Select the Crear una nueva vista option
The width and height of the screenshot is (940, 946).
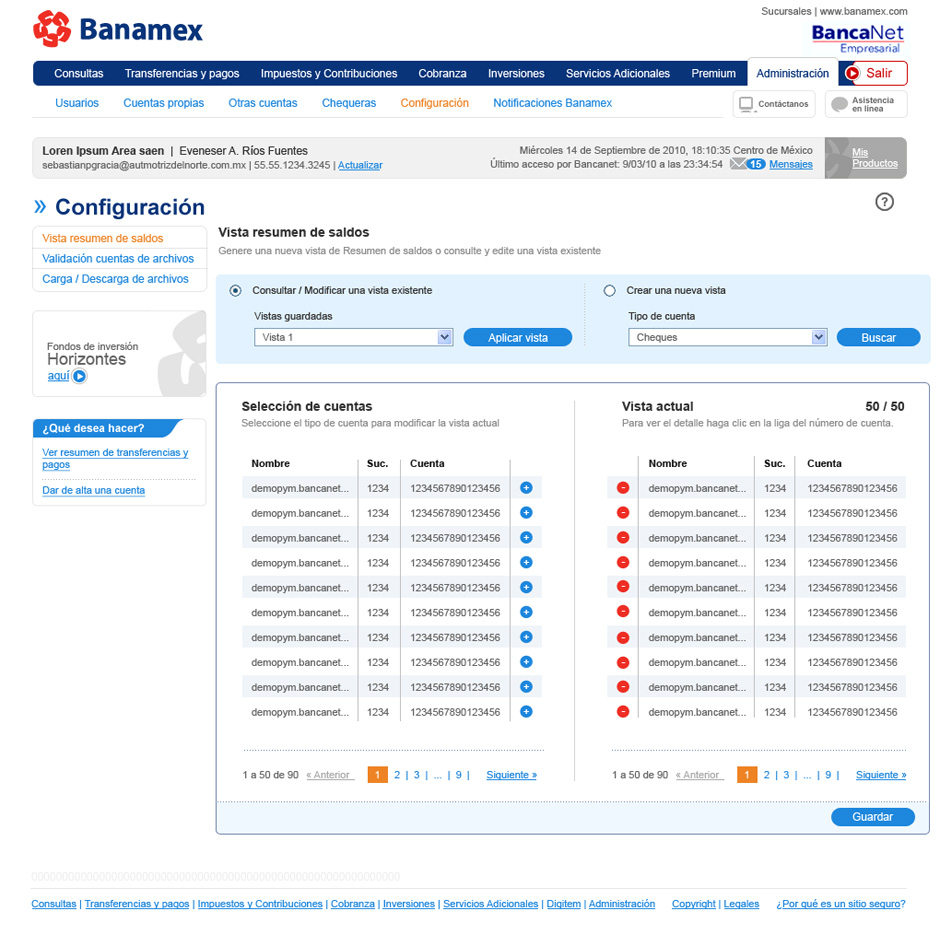(609, 291)
